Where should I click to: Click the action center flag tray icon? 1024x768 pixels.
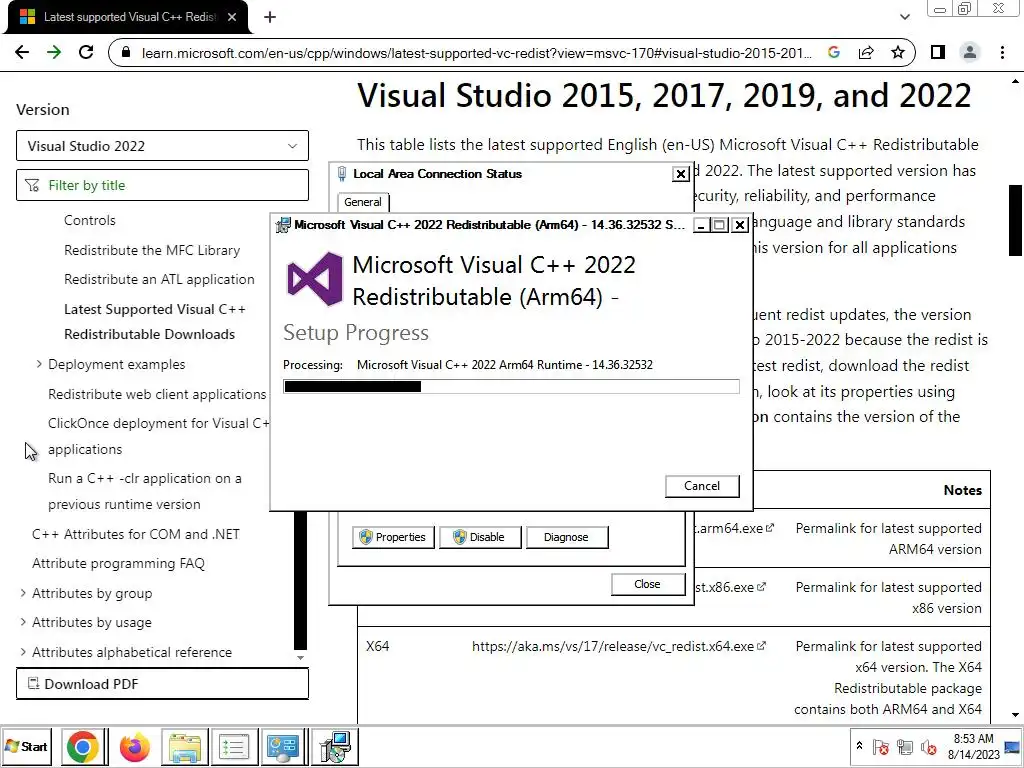880,747
